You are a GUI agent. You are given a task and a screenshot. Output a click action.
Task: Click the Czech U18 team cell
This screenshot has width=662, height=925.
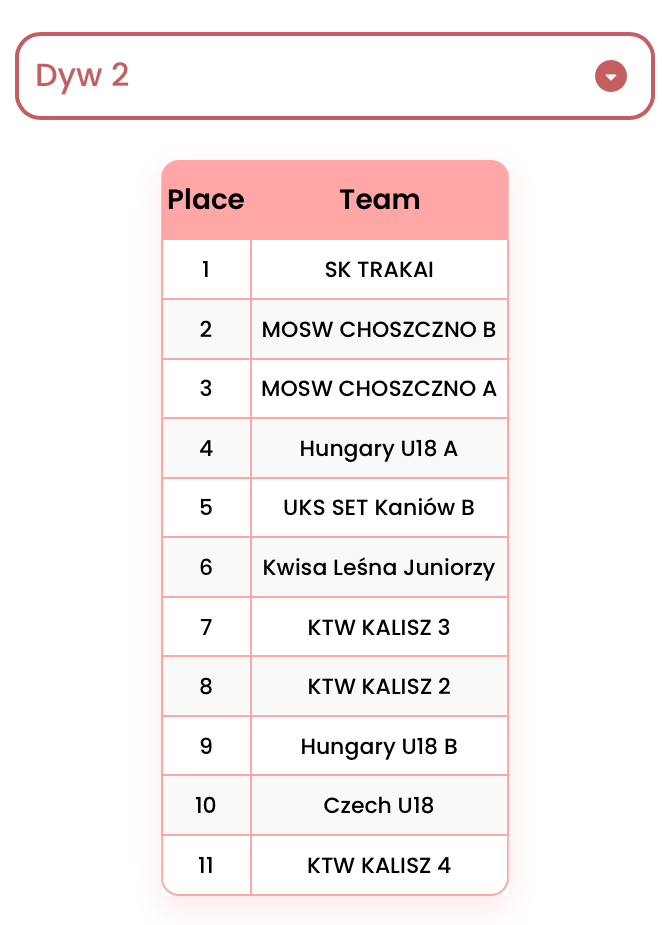coord(379,805)
